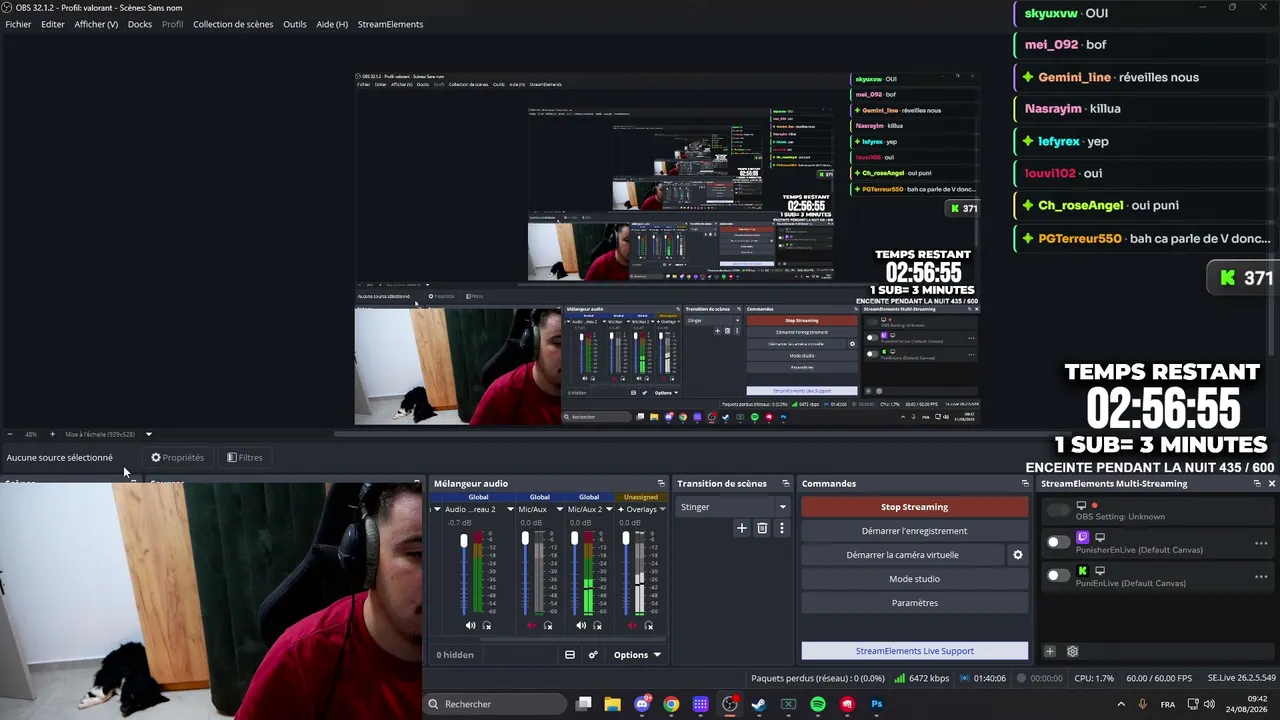This screenshot has width=1280, height=720.
Task: Unmute the Mic/Aux channel speaker icon
Action: [531, 626]
